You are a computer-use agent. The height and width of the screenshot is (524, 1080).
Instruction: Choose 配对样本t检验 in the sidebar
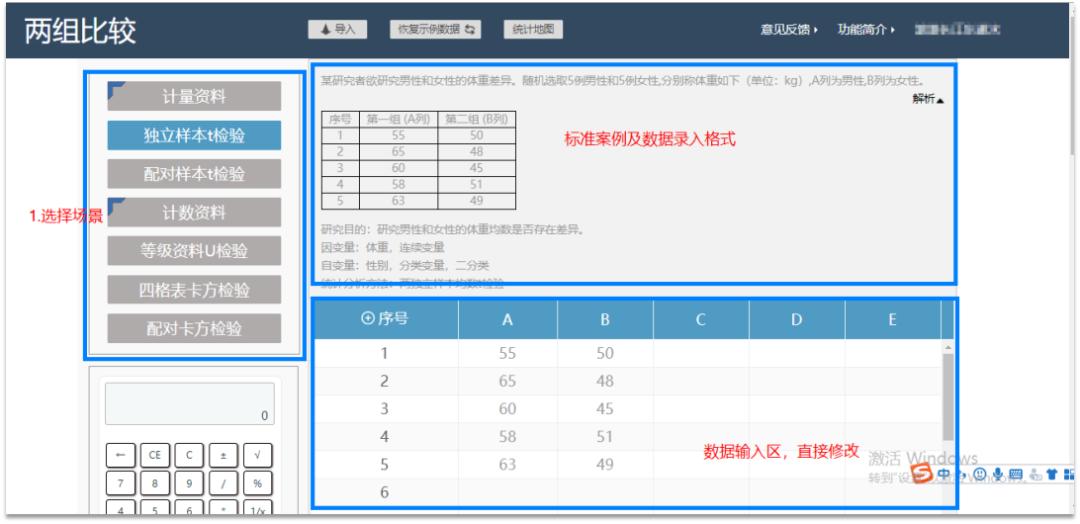coord(194,174)
